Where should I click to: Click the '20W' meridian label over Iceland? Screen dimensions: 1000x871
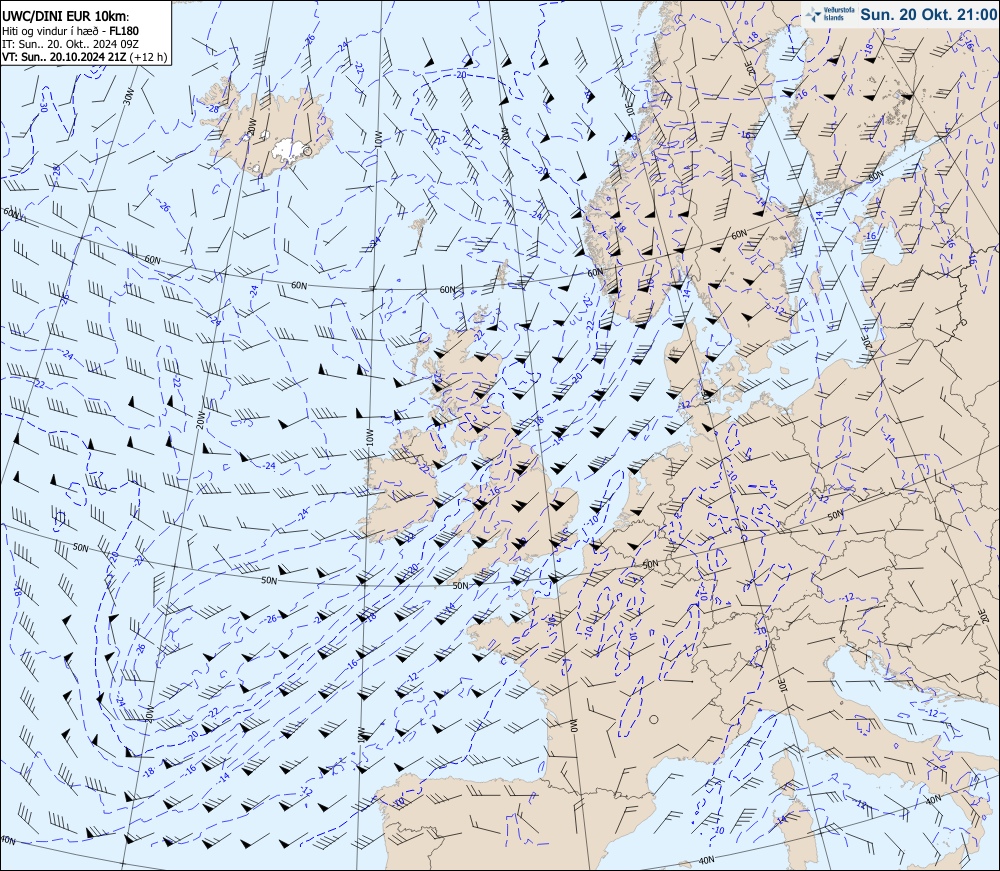tap(251, 128)
